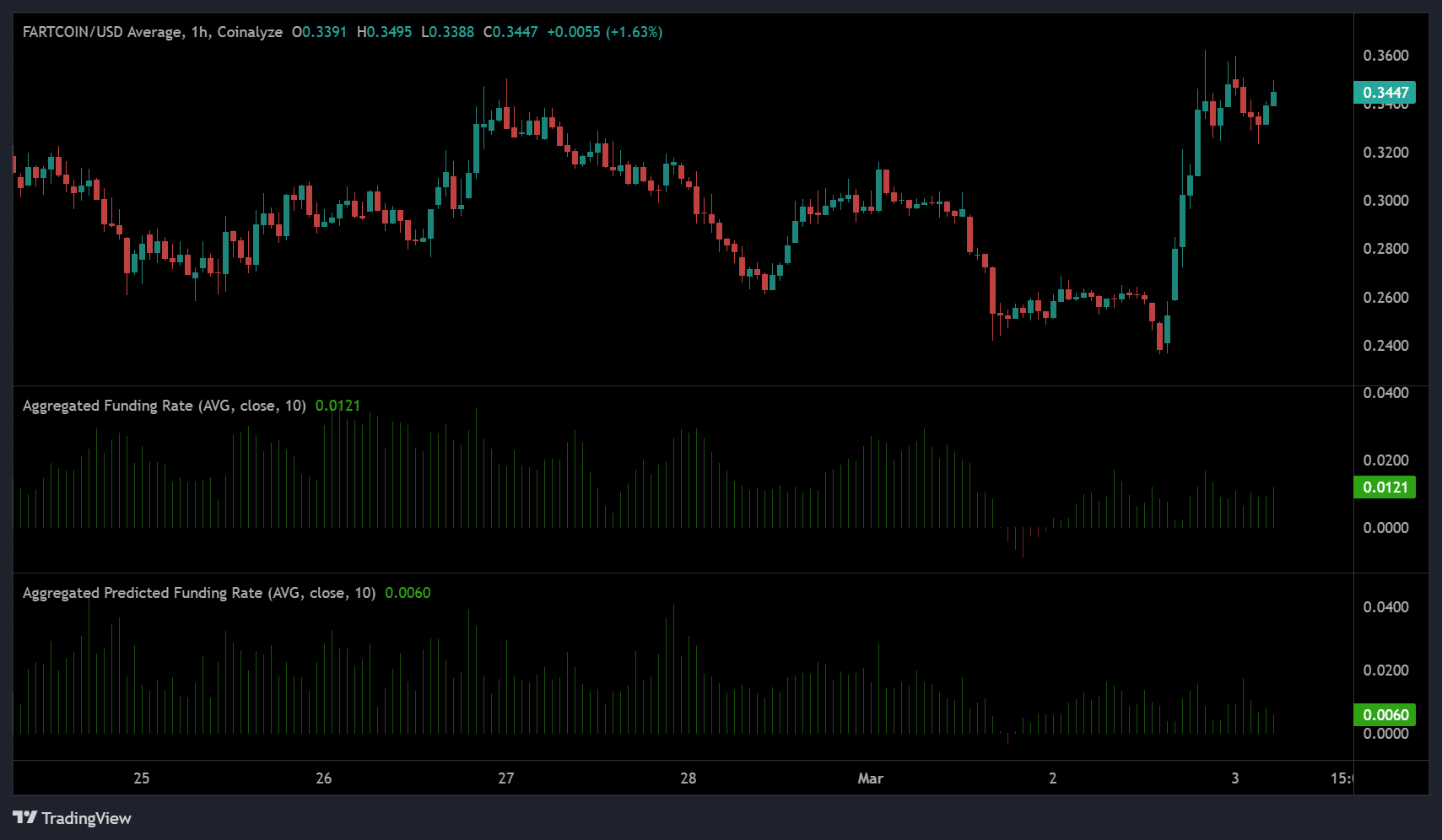Screen dimensions: 1442x840
Task: Click the open value O0.3391 in header
Action: click(319, 32)
